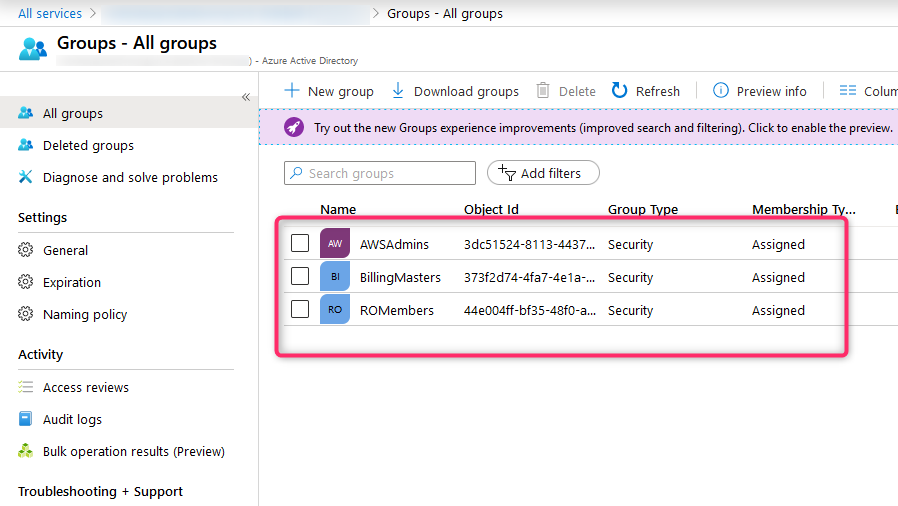
Task: Click the Refresh button label
Action: (x=657, y=92)
